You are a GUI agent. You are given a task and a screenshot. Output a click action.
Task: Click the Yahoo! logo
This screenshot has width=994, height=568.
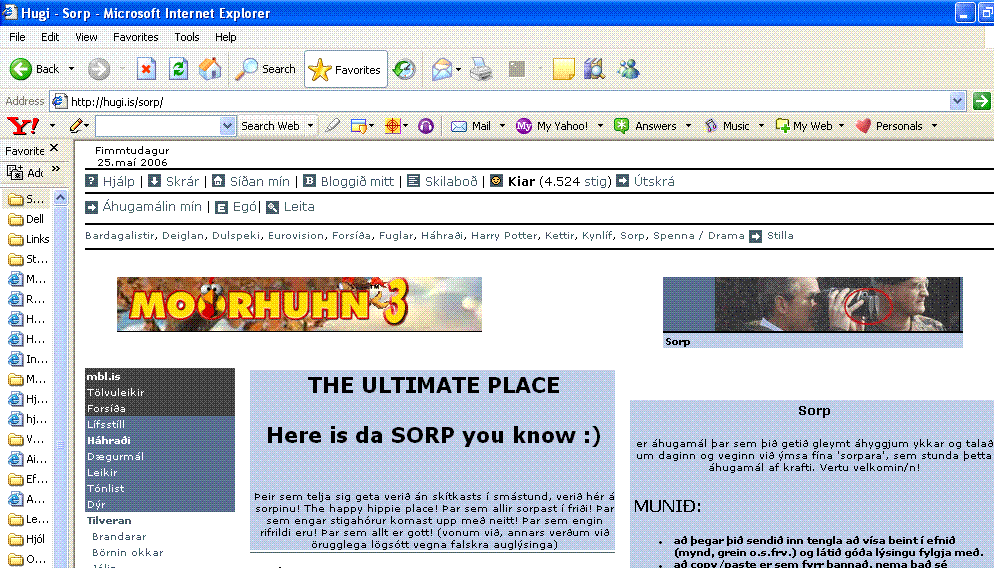click(x=23, y=126)
